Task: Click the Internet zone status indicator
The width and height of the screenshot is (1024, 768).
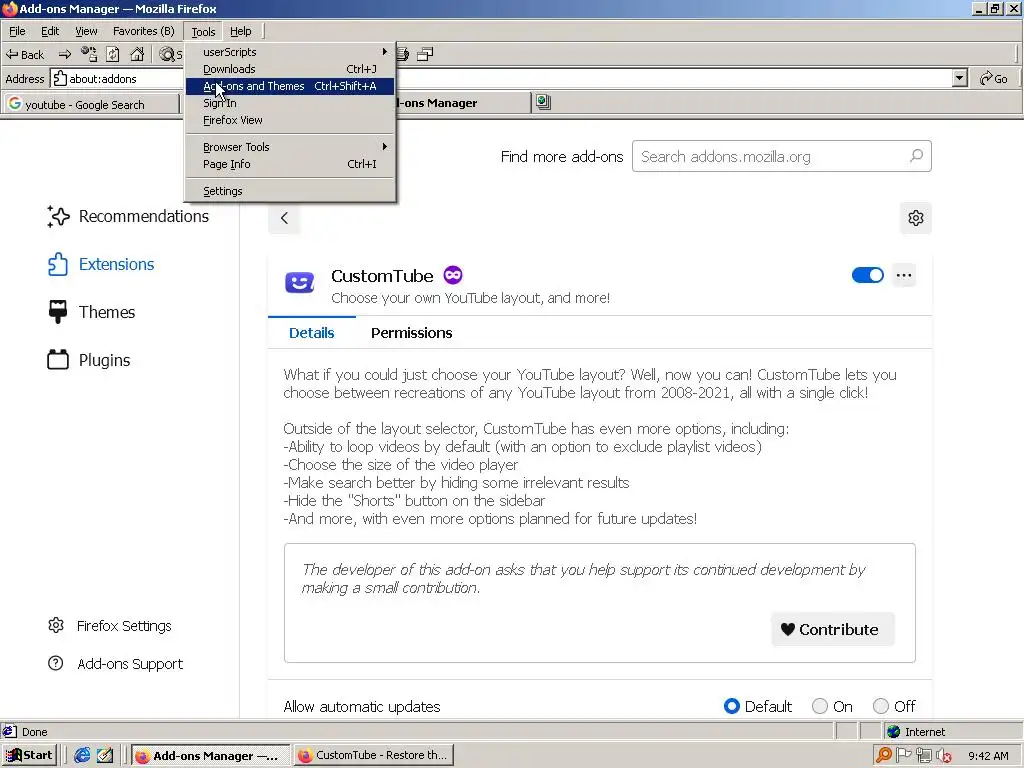Action: point(916,731)
